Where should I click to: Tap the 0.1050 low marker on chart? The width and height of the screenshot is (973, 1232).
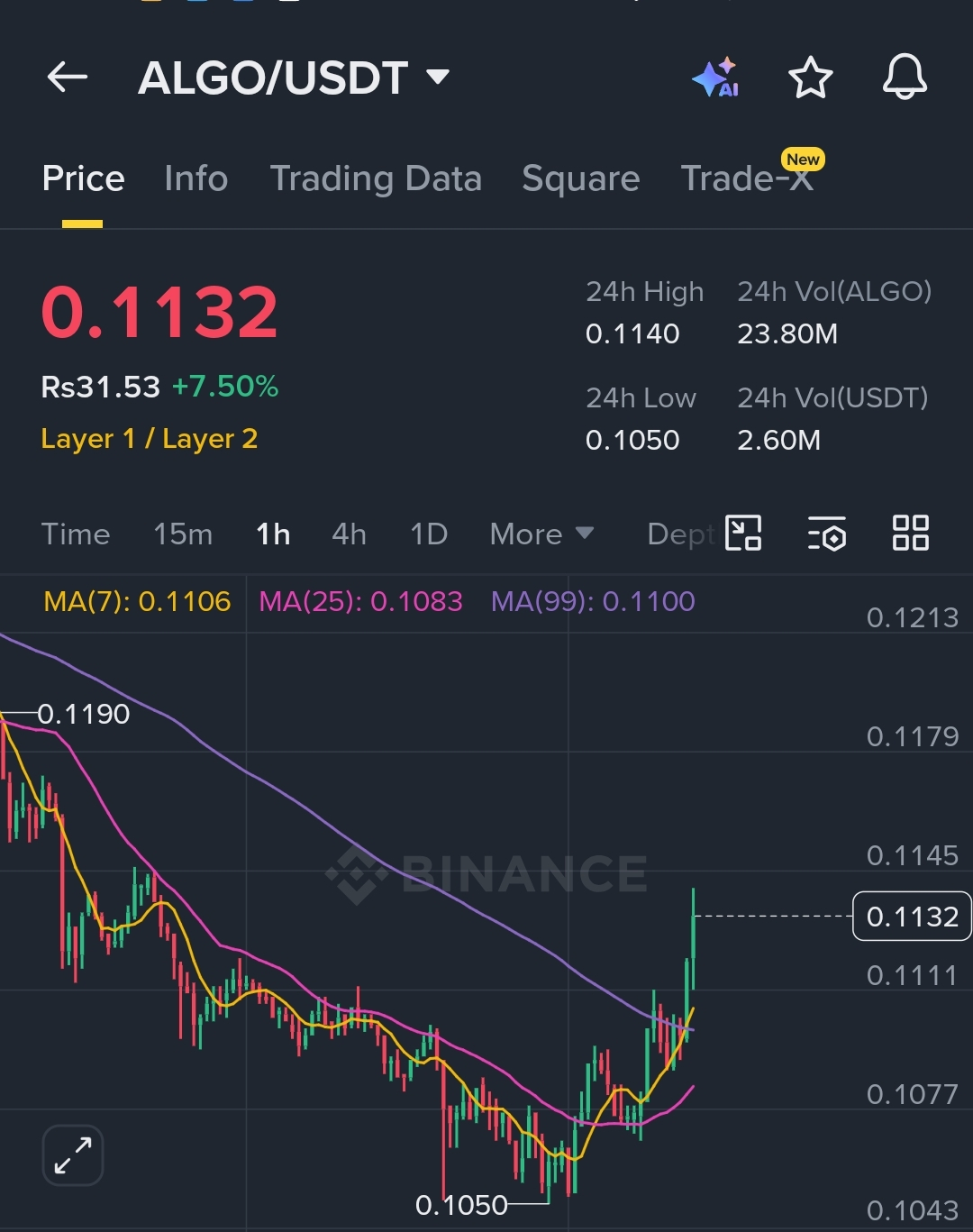tap(461, 1205)
